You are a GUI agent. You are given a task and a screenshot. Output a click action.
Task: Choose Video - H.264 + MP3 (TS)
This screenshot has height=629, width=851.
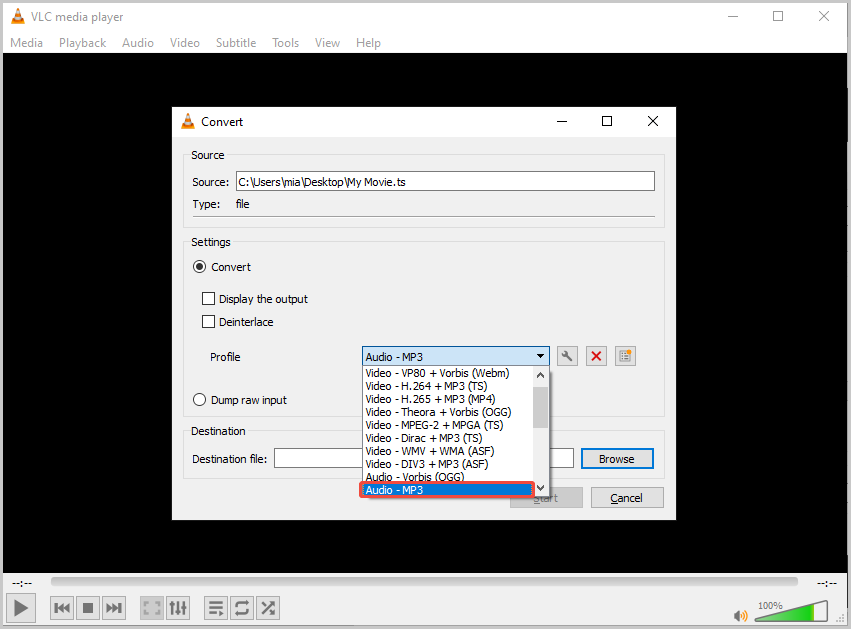click(448, 386)
